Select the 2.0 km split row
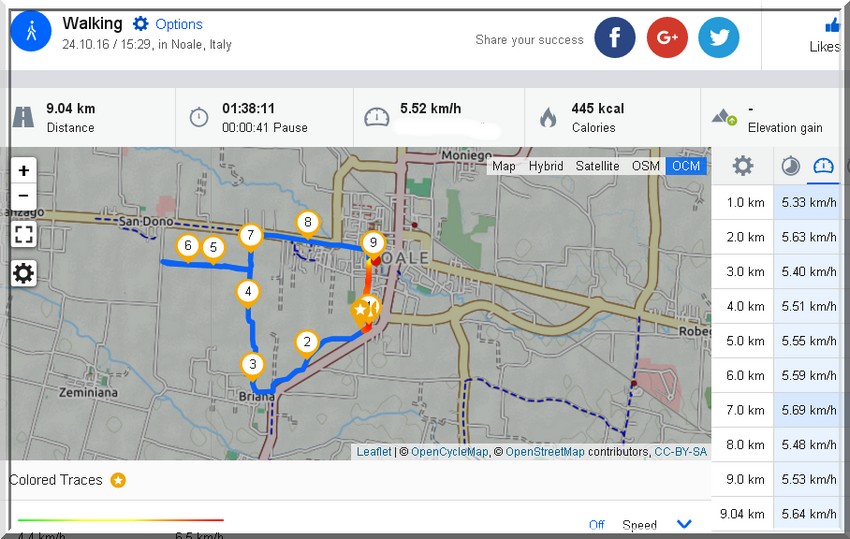This screenshot has height=539, width=850. click(x=776, y=237)
